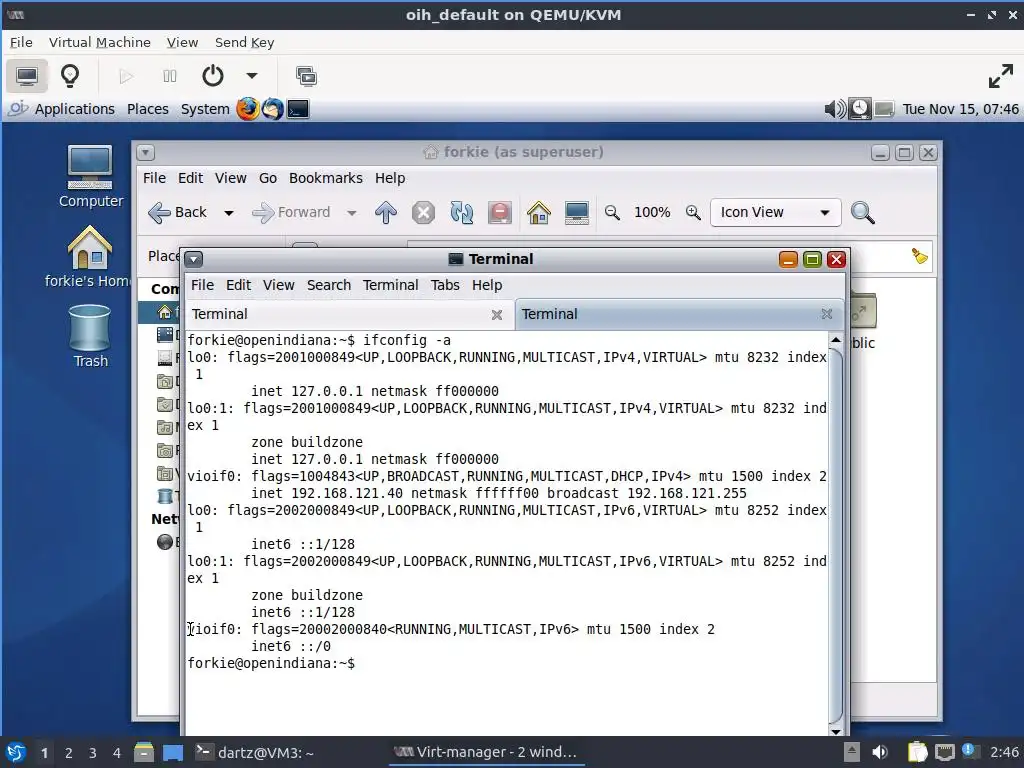Show virtual hardware details lightbulb icon

tap(70, 76)
